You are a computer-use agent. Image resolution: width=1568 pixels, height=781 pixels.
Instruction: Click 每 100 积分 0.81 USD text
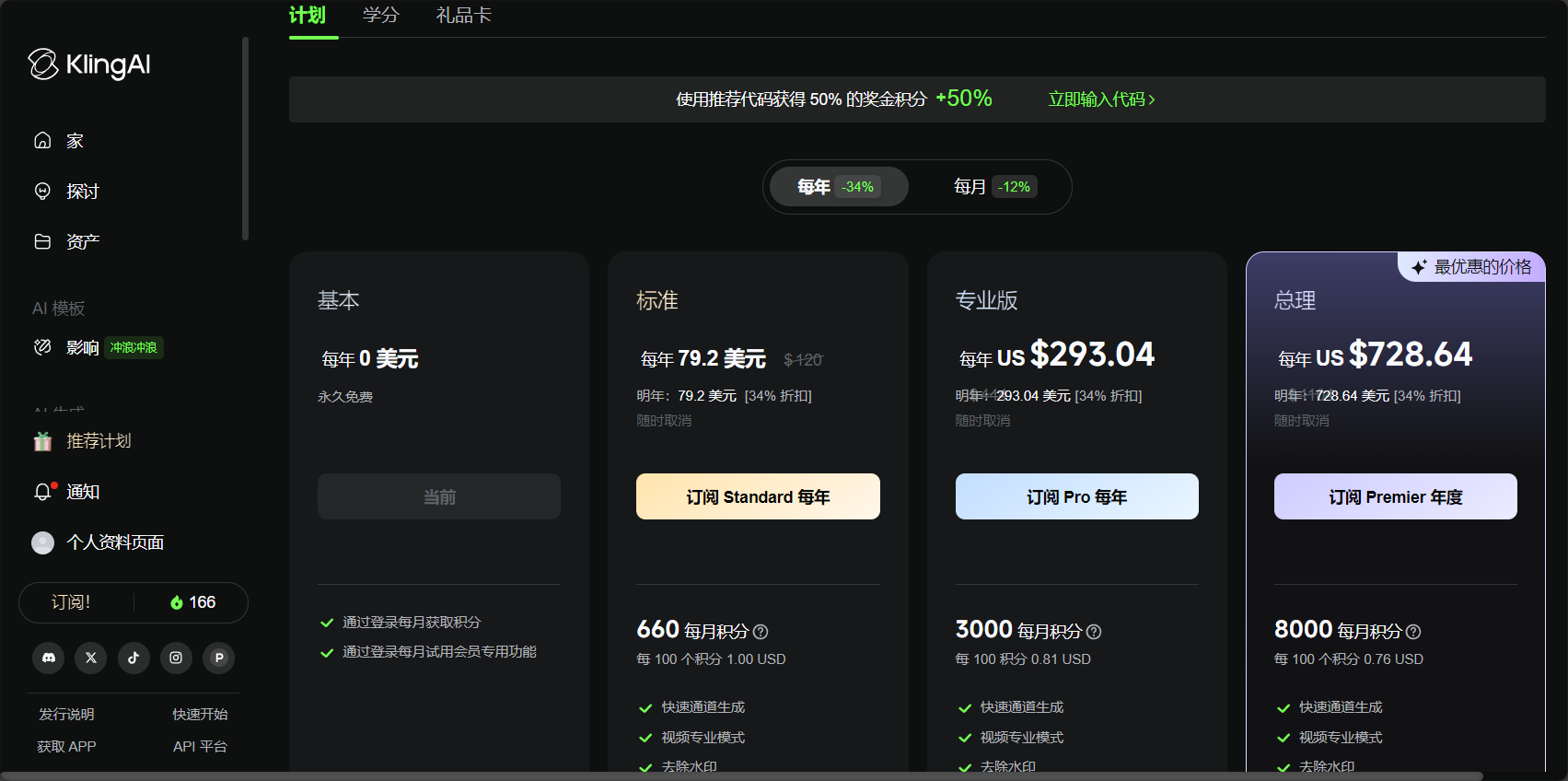pyautogui.click(x=1023, y=659)
